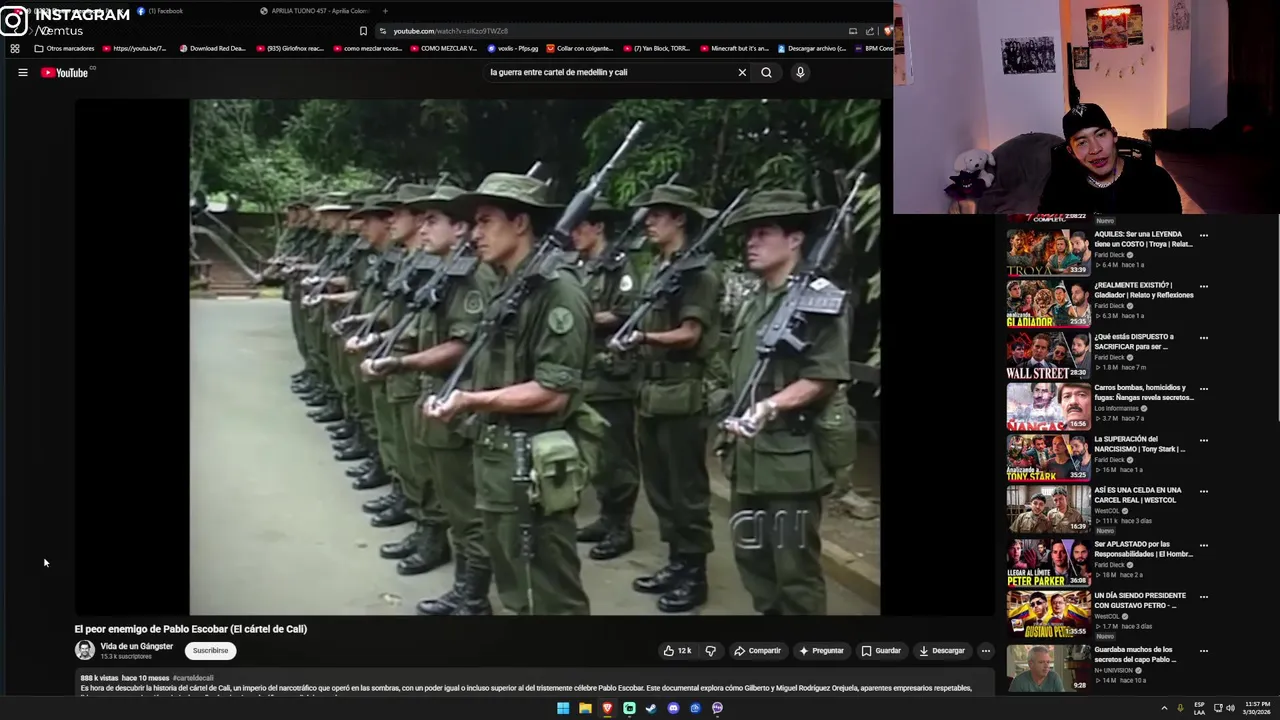This screenshot has height=720, width=1280.
Task: Open the voxiis - Pfps.gg bookmark
Action: coord(513,48)
